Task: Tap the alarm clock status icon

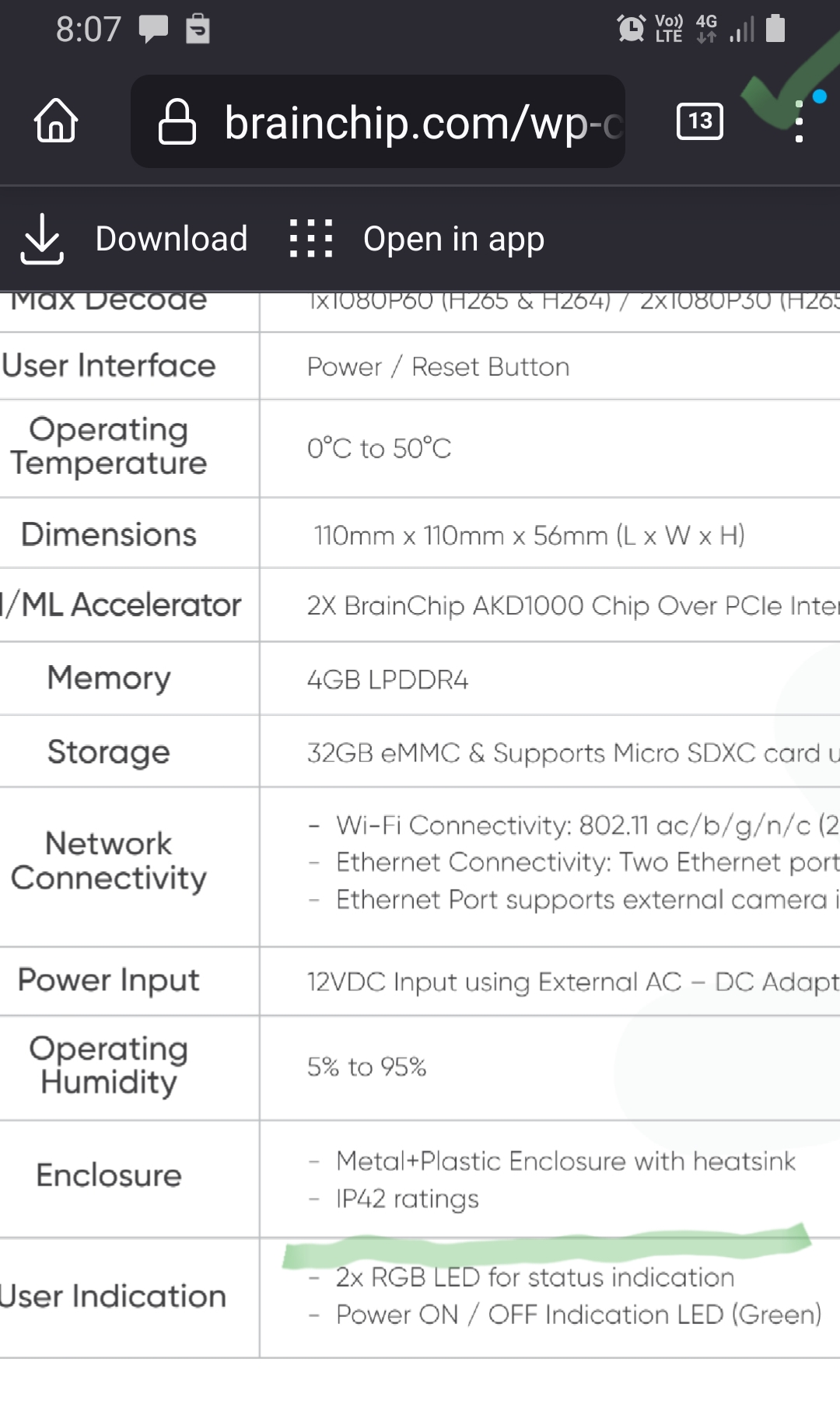Action: (631, 29)
